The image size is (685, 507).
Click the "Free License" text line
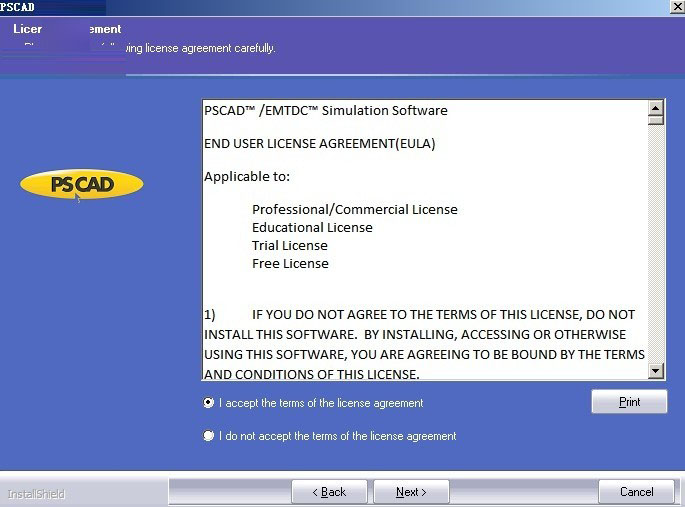290,263
